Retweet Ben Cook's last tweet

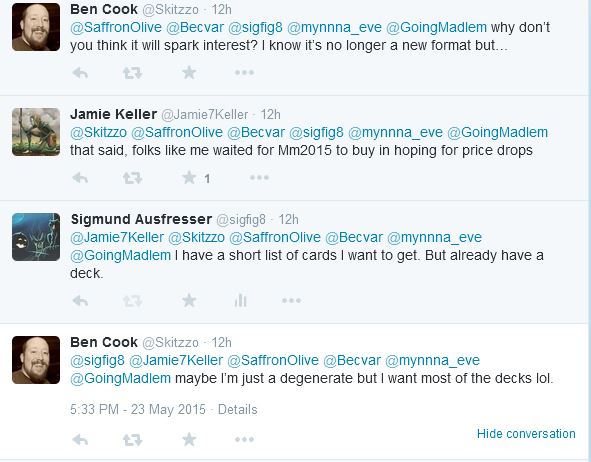tap(132, 439)
